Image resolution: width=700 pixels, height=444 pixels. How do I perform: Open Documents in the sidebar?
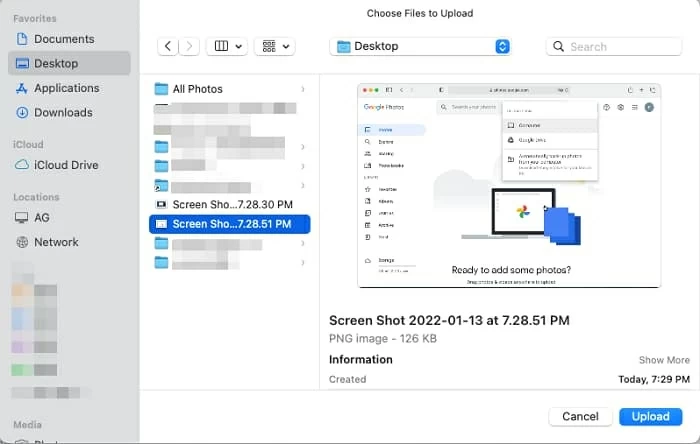(64, 39)
